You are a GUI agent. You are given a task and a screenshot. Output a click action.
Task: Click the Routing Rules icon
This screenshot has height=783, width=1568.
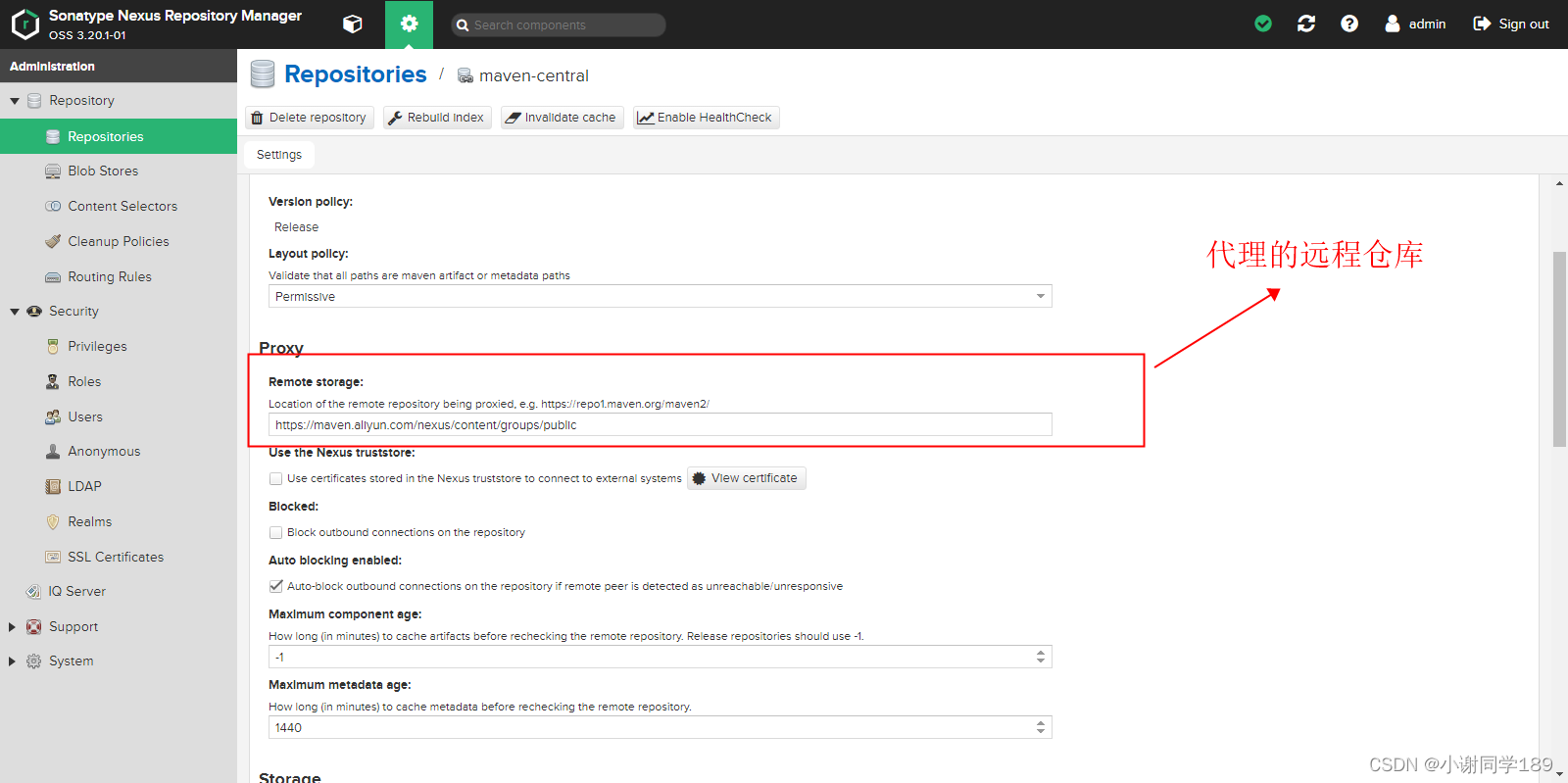(53, 276)
